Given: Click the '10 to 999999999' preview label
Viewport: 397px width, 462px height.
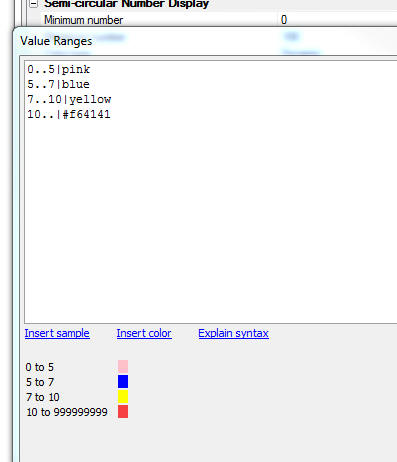Looking at the screenshot, I should point(67,412).
